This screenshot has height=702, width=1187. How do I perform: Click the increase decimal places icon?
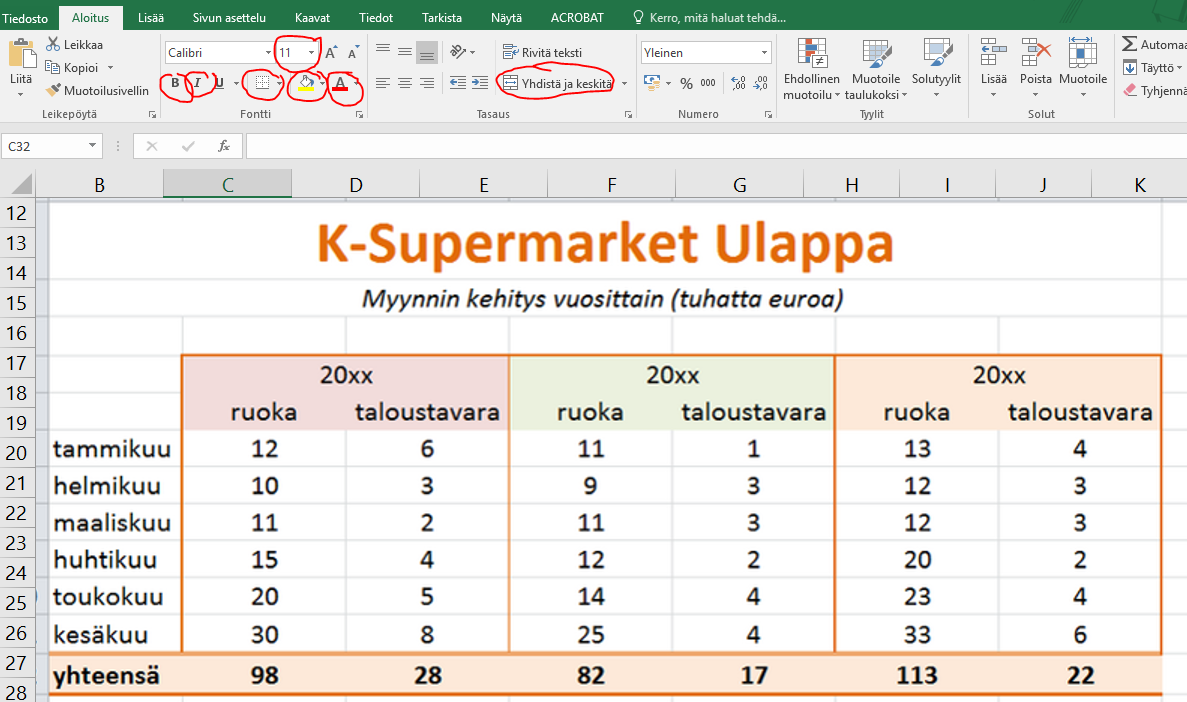[x=739, y=83]
